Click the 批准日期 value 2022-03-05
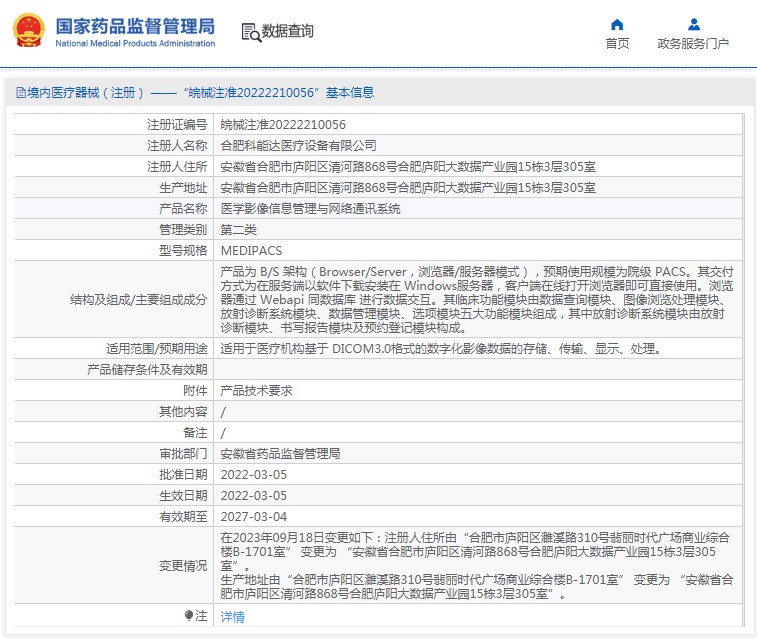Viewport: 757px width, 639px height. pyautogui.click(x=253, y=474)
